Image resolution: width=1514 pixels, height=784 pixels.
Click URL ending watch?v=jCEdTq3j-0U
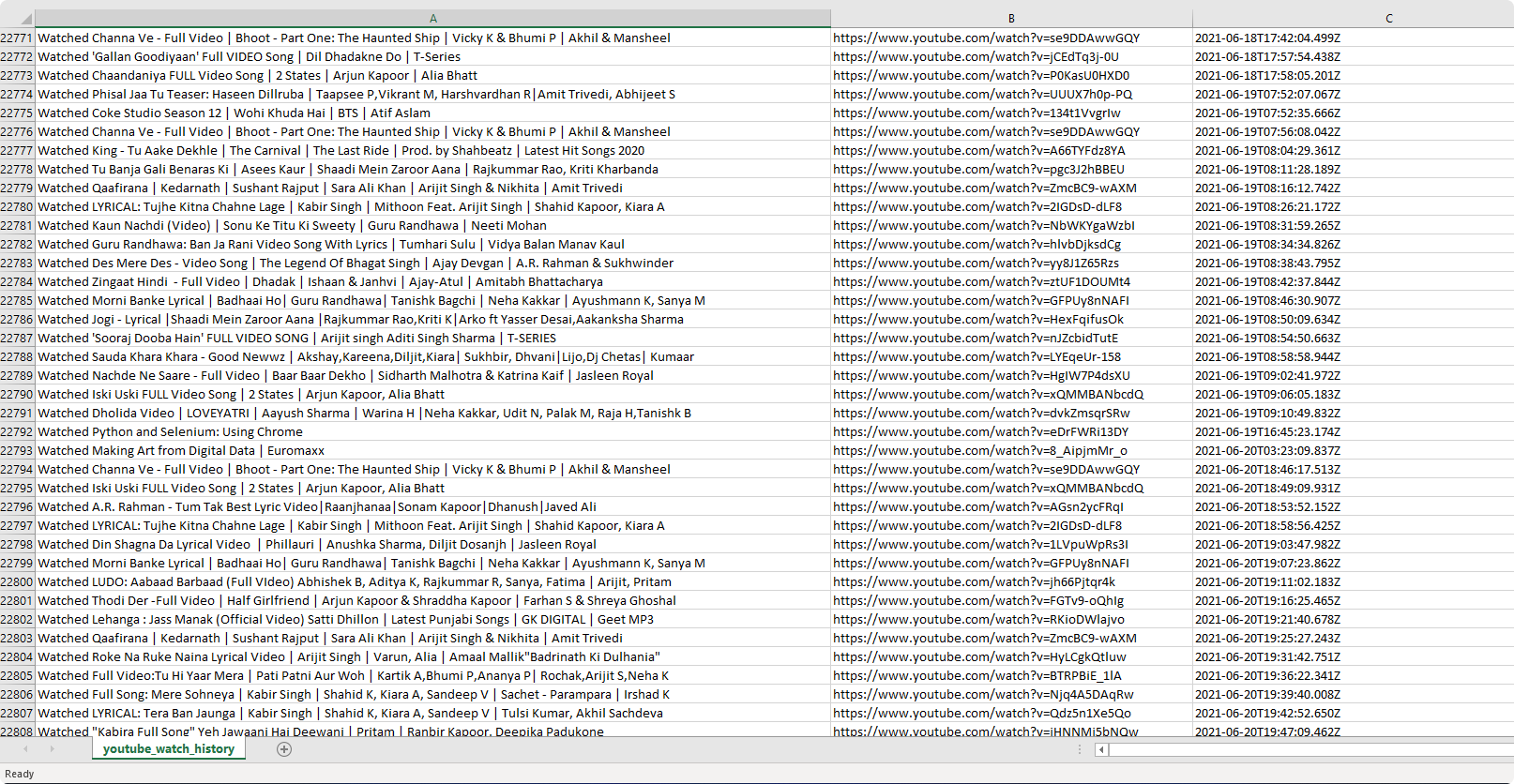(1011, 56)
